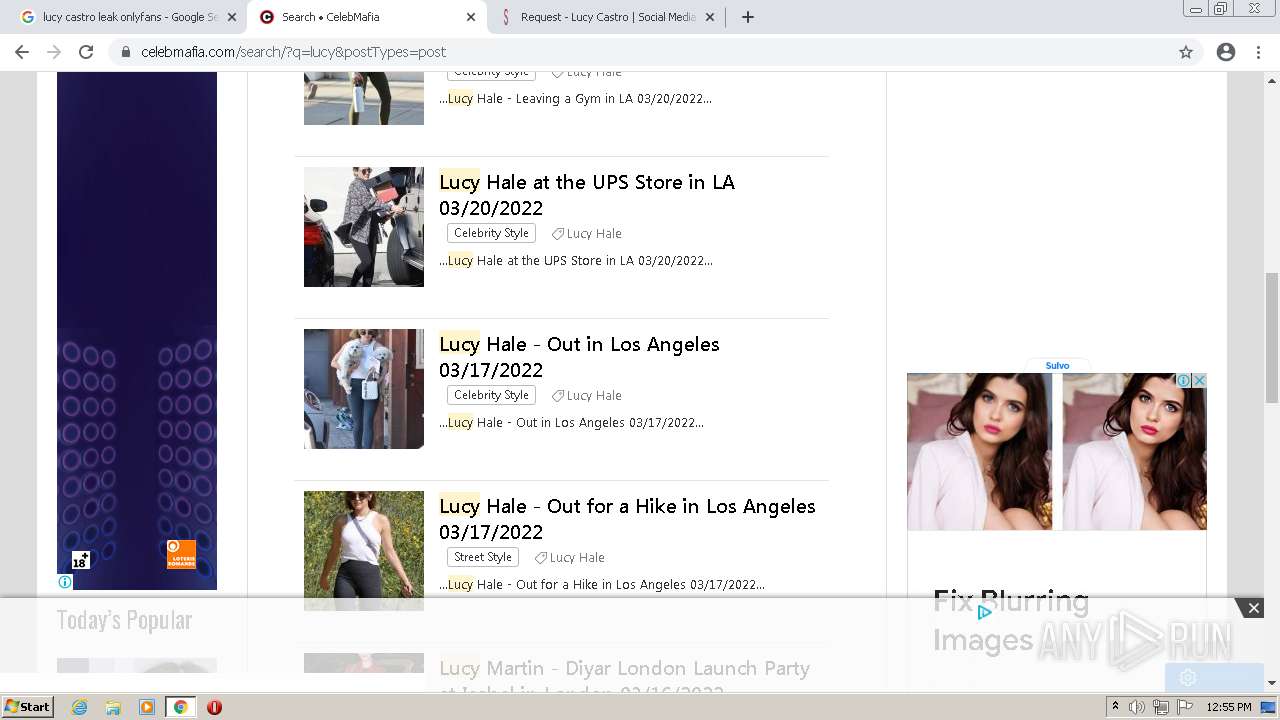Open Lucy Hale at the UPS Store article
The image size is (1280, 720).
click(x=587, y=195)
